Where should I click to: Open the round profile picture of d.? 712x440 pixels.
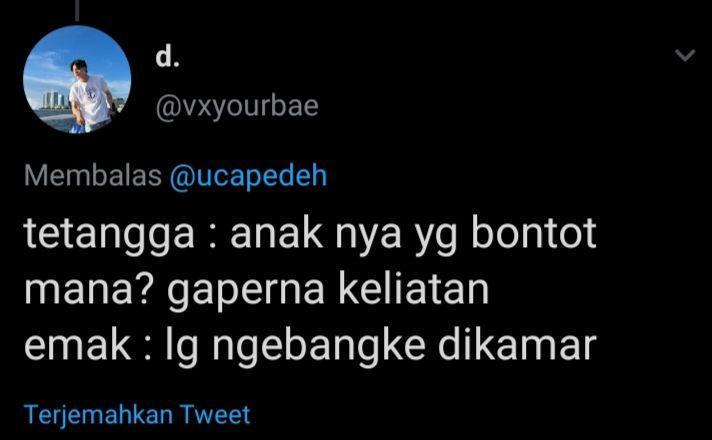click(77, 79)
